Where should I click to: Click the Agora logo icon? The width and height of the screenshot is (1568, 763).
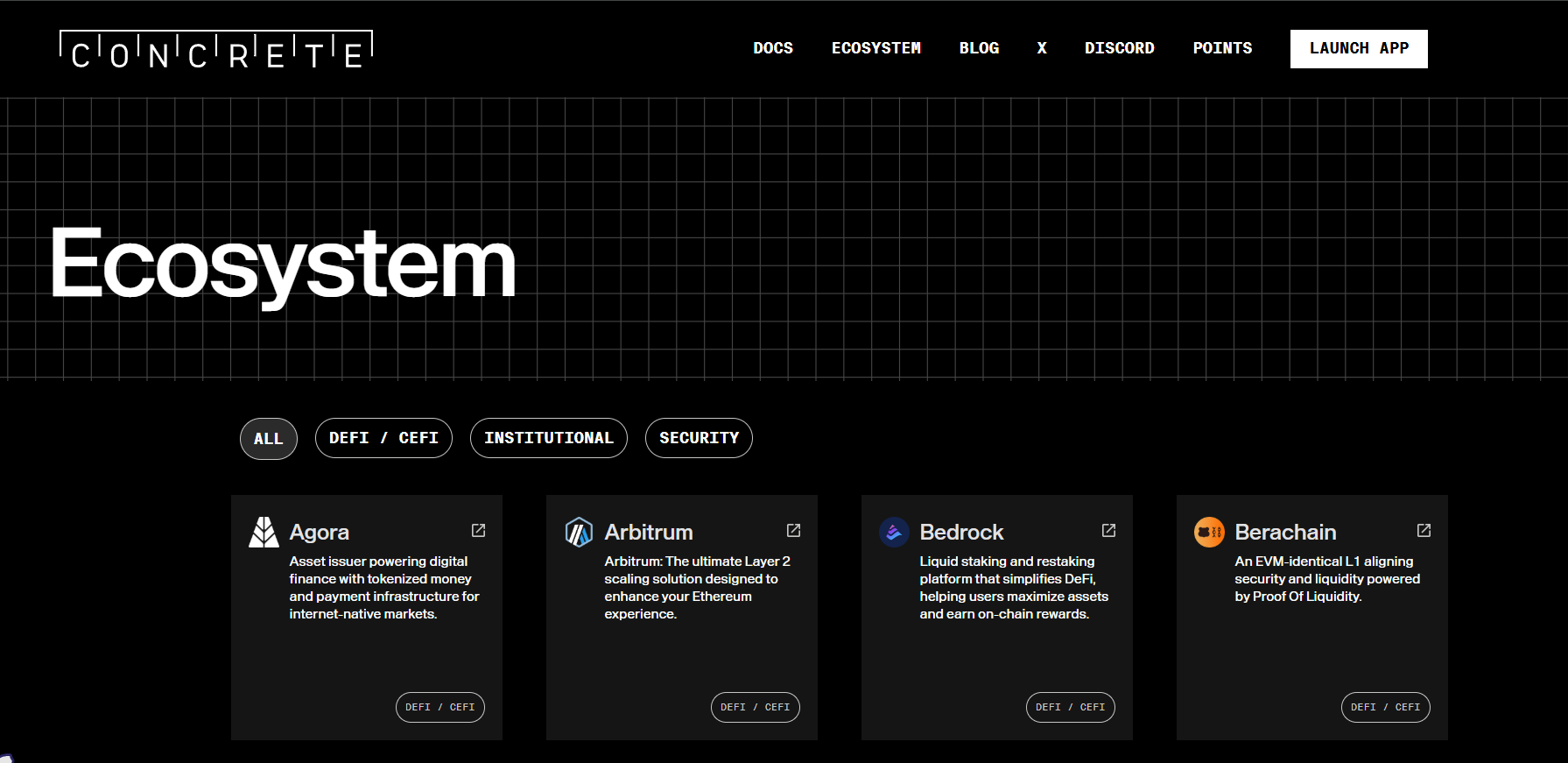coord(264,532)
